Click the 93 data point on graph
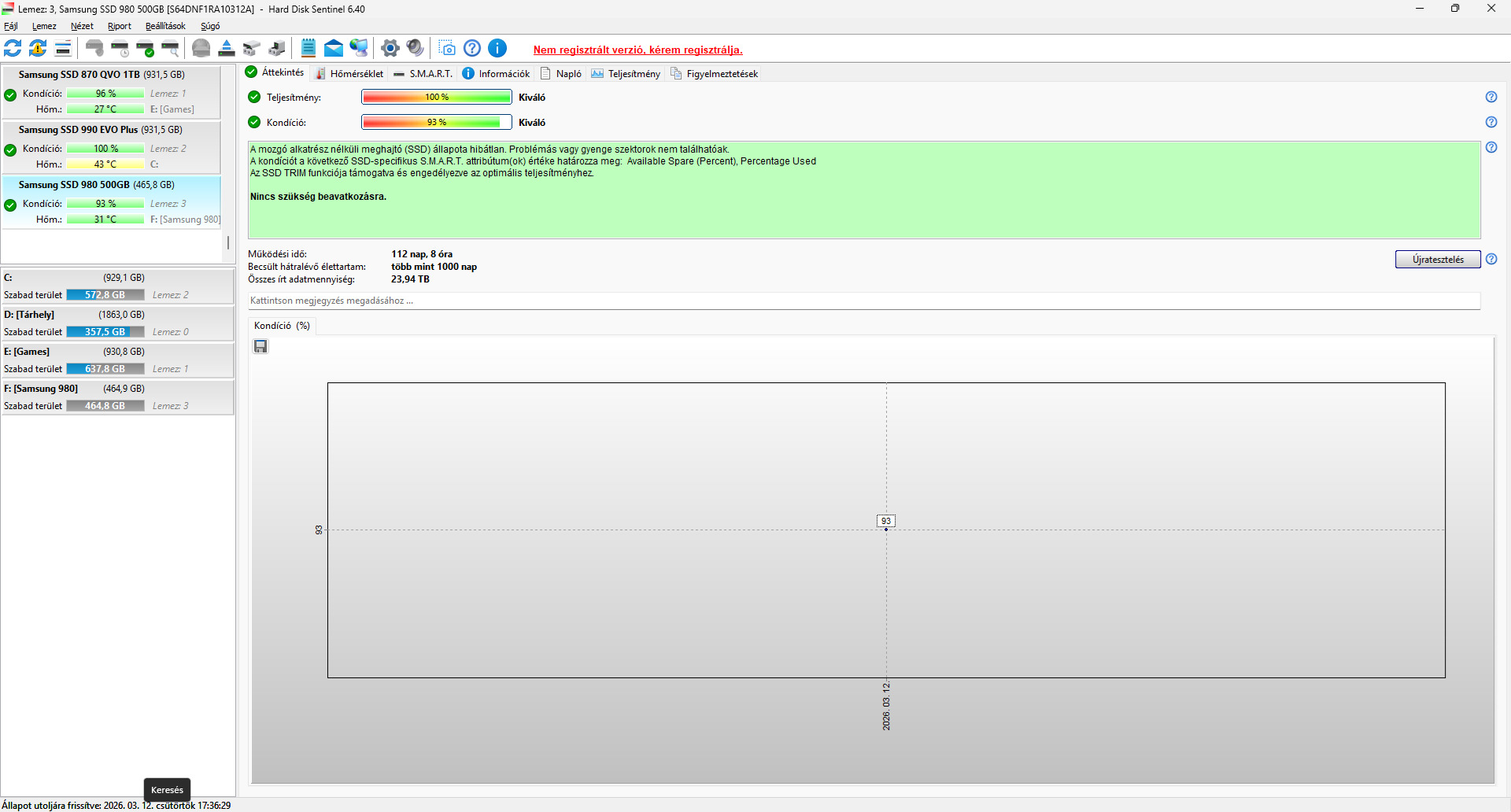This screenshot has height=812, width=1511. point(886,529)
